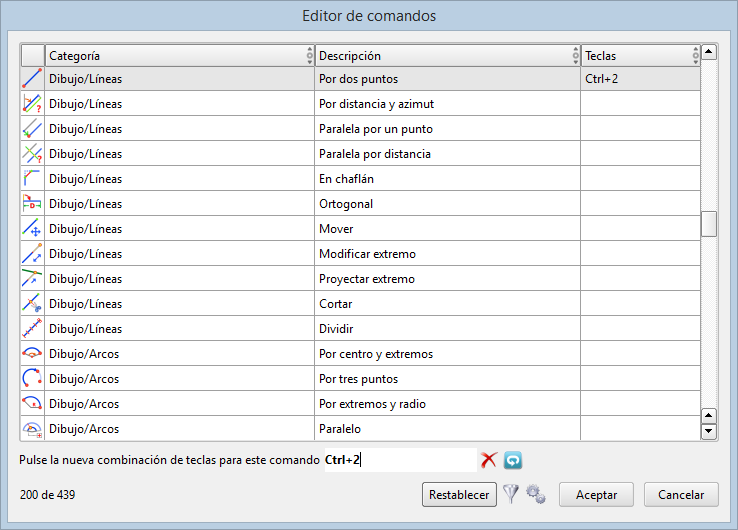The width and height of the screenshot is (738, 530).
Task: Select the 'Cortar' row
Action: pyautogui.click(x=361, y=303)
